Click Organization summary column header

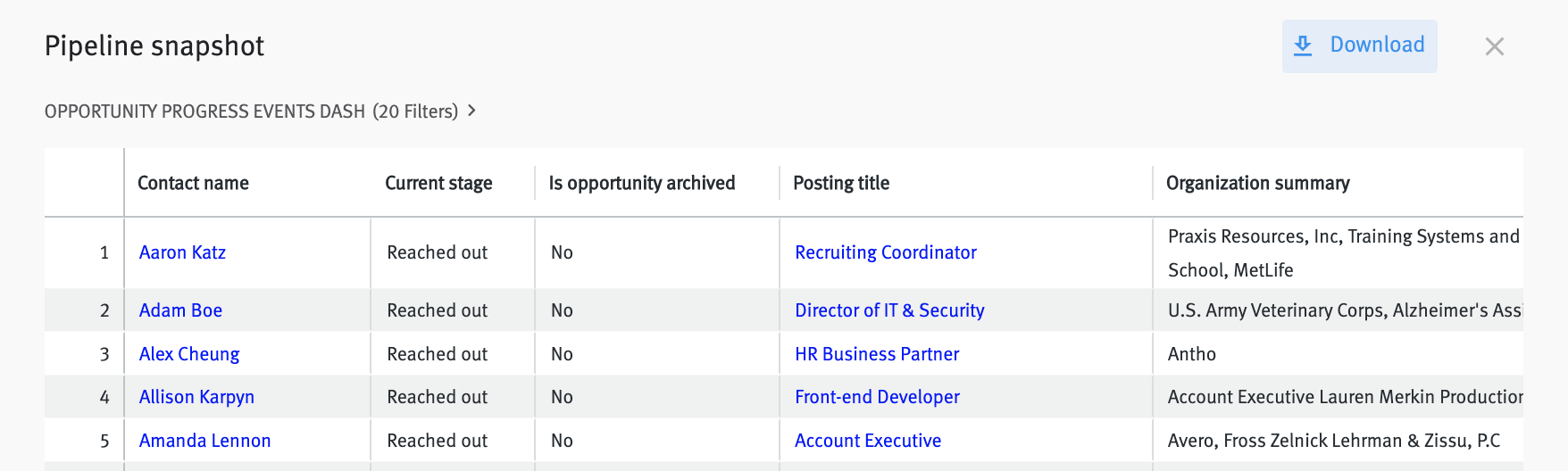(x=1257, y=183)
